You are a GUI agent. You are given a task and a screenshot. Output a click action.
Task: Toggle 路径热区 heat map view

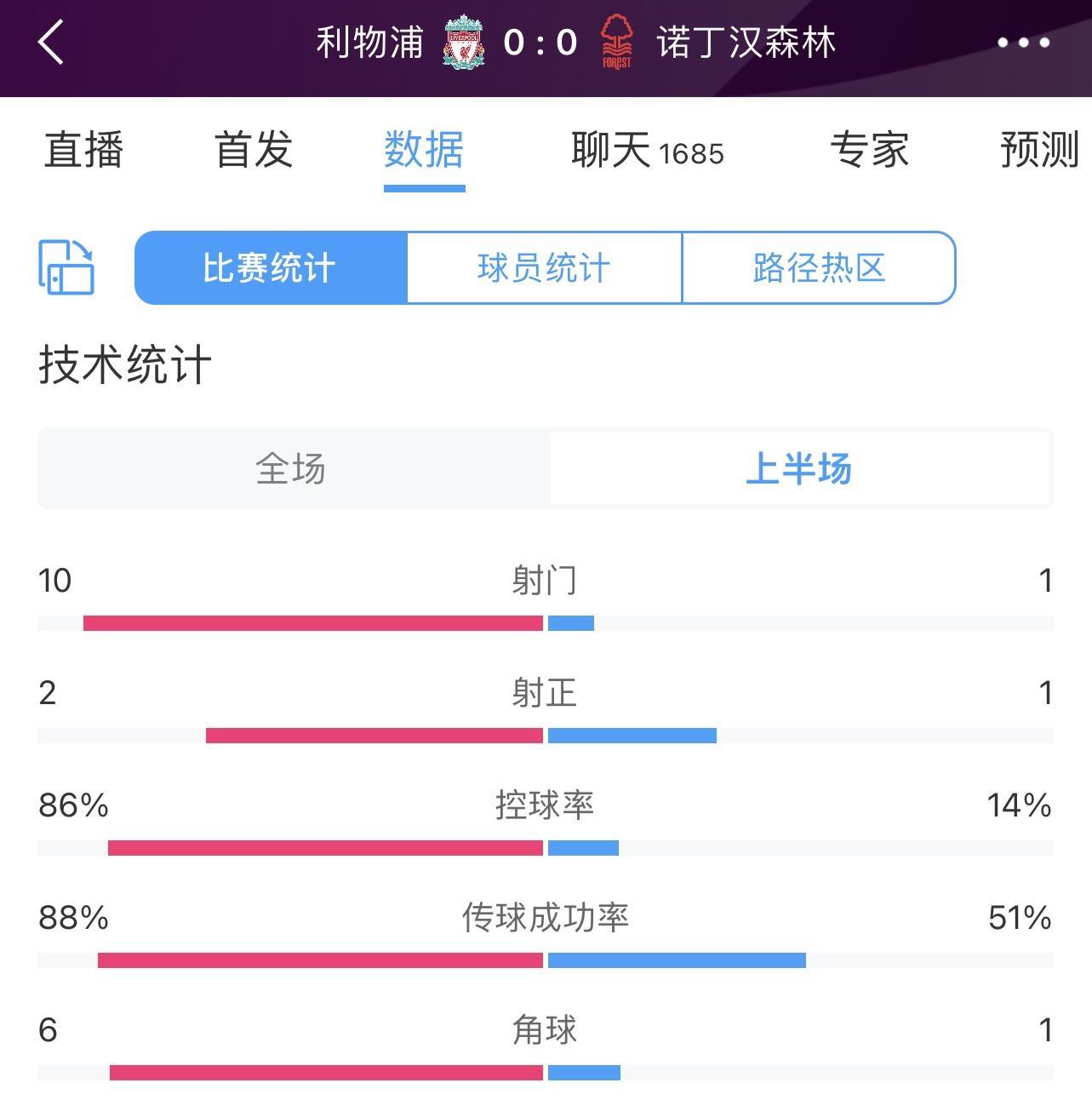[817, 267]
